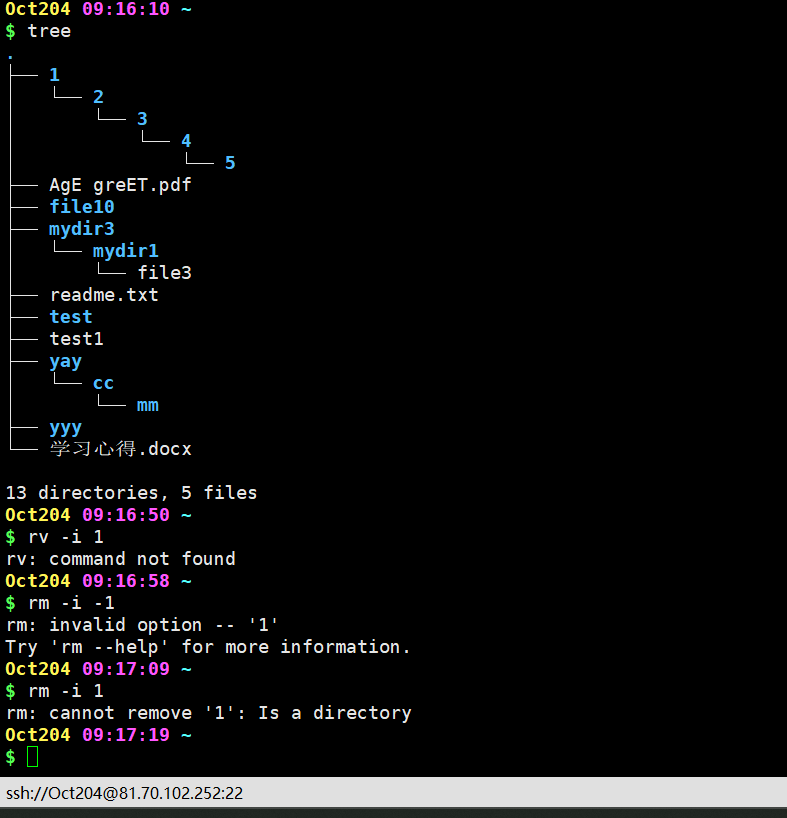787x818 pixels.
Task: Click the 'file10' directory name
Action: click(x=82, y=207)
